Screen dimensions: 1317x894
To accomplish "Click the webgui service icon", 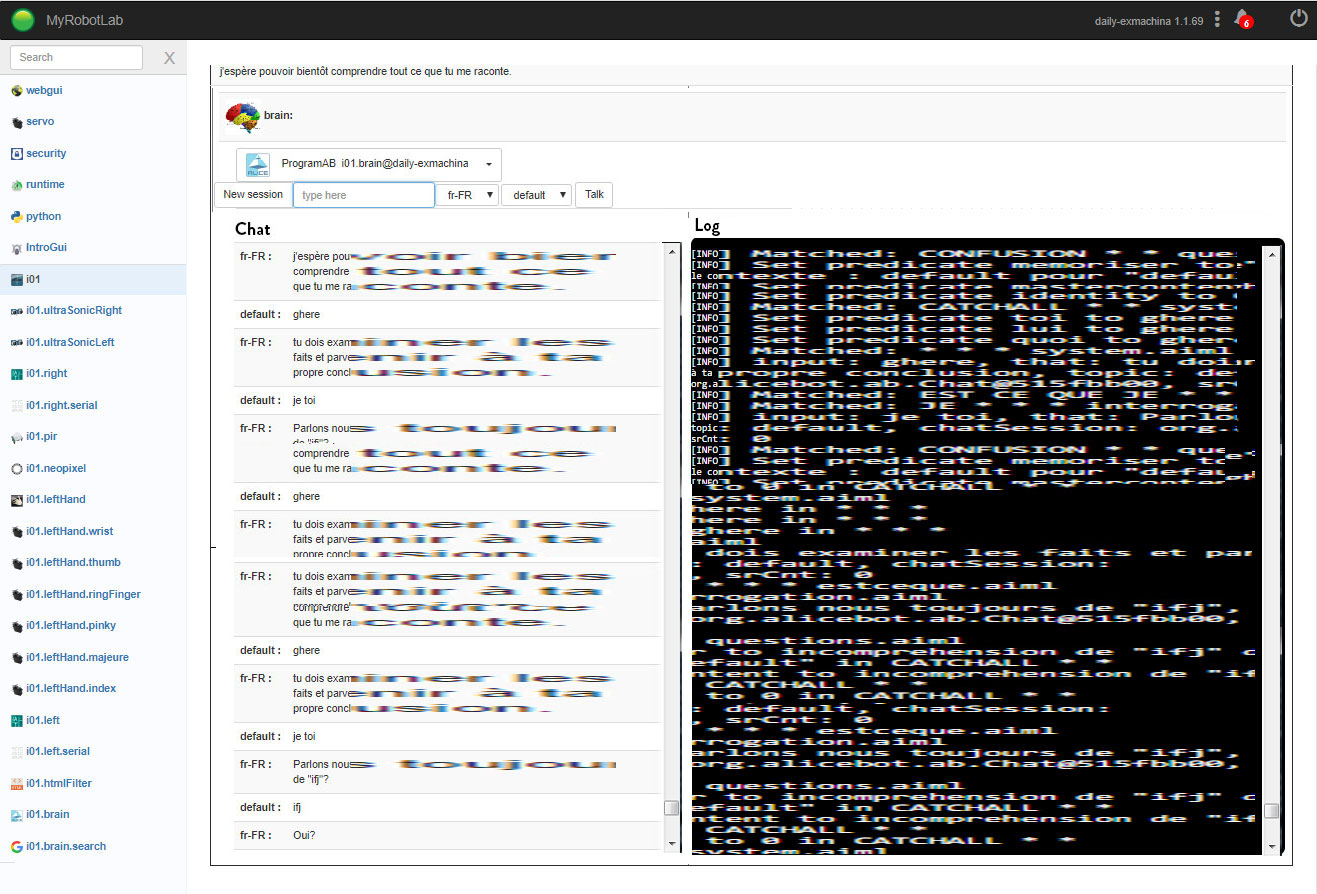I will click(x=16, y=91).
